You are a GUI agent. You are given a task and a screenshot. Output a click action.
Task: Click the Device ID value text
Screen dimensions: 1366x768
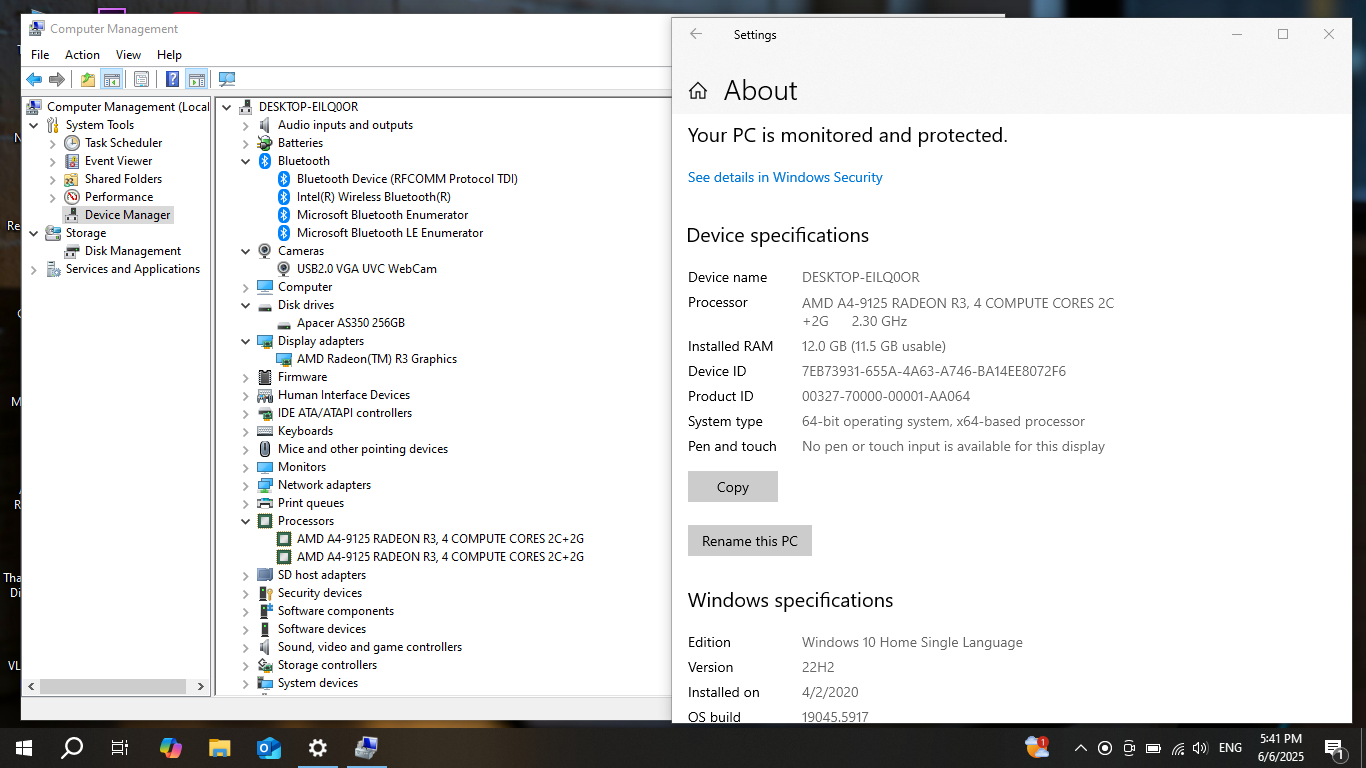point(934,371)
